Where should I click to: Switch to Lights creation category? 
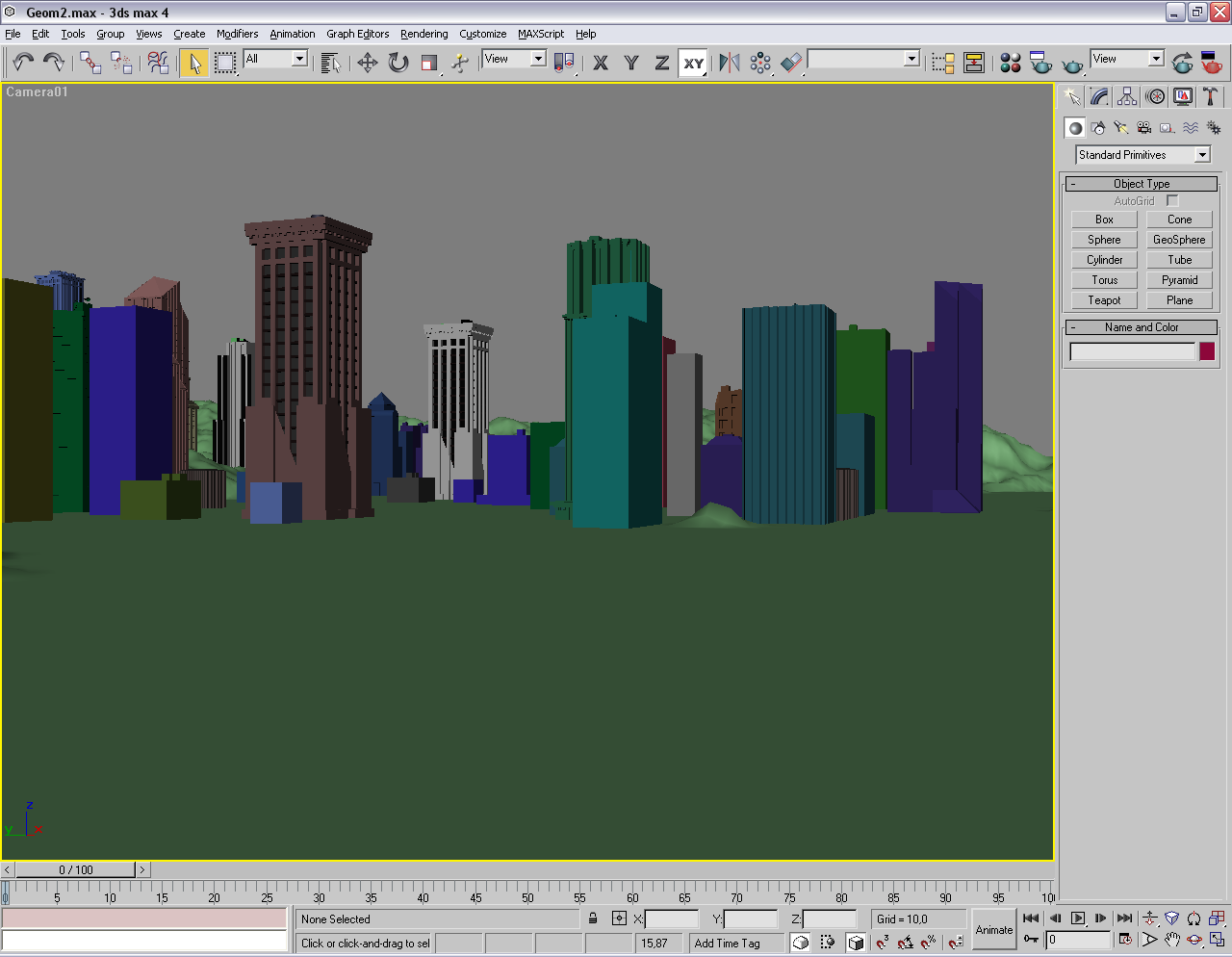[x=1120, y=128]
